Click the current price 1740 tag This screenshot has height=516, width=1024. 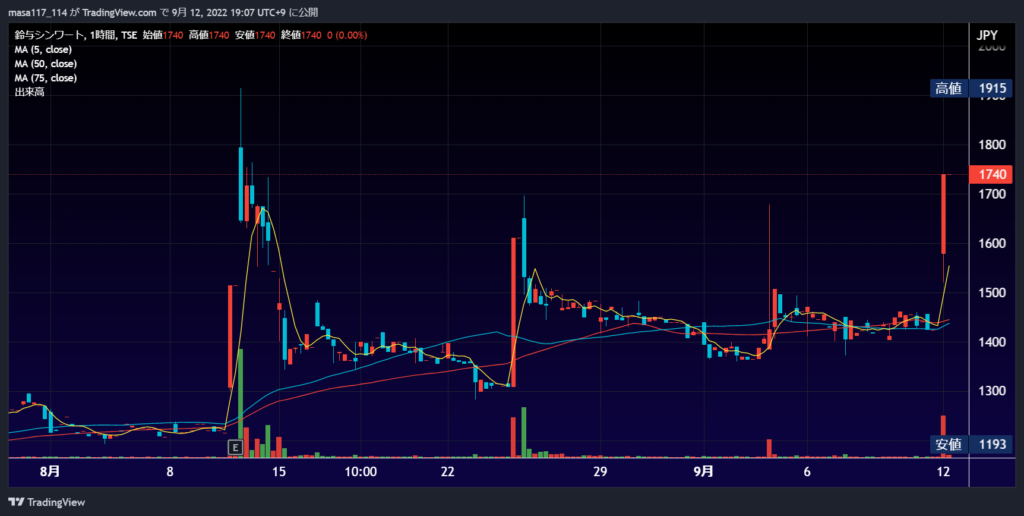pyautogui.click(x=991, y=174)
